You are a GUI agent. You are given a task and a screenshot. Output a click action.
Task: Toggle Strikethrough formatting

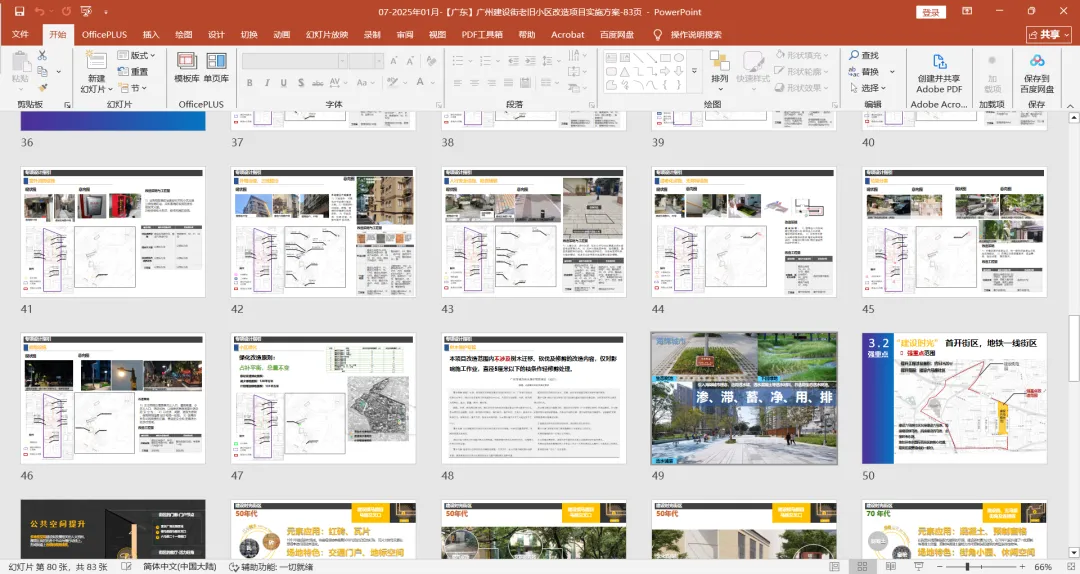318,83
